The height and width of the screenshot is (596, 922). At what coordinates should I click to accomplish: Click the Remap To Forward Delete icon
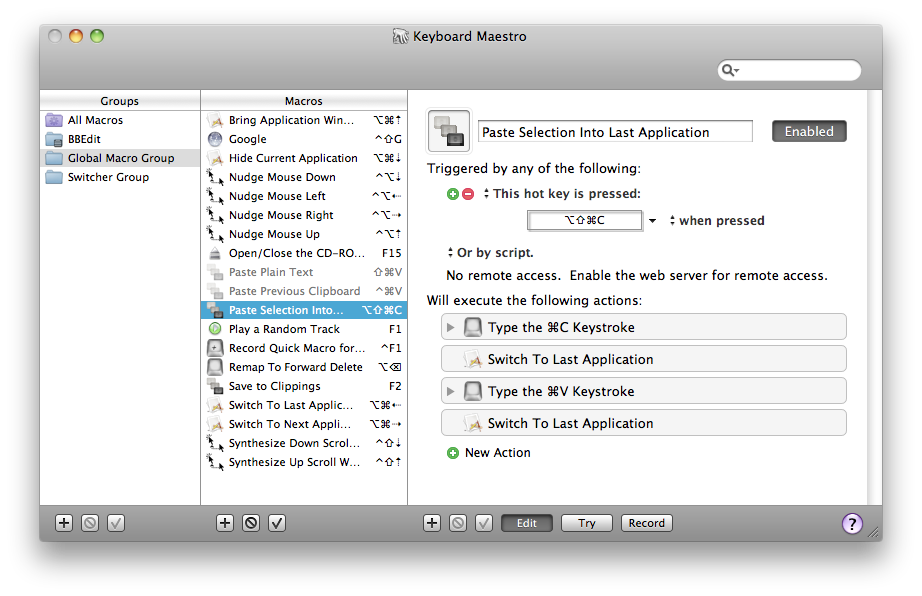[x=215, y=367]
